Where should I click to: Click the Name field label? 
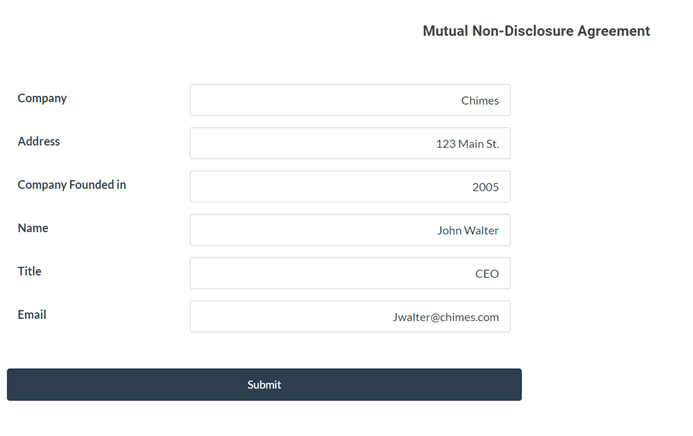pos(33,228)
